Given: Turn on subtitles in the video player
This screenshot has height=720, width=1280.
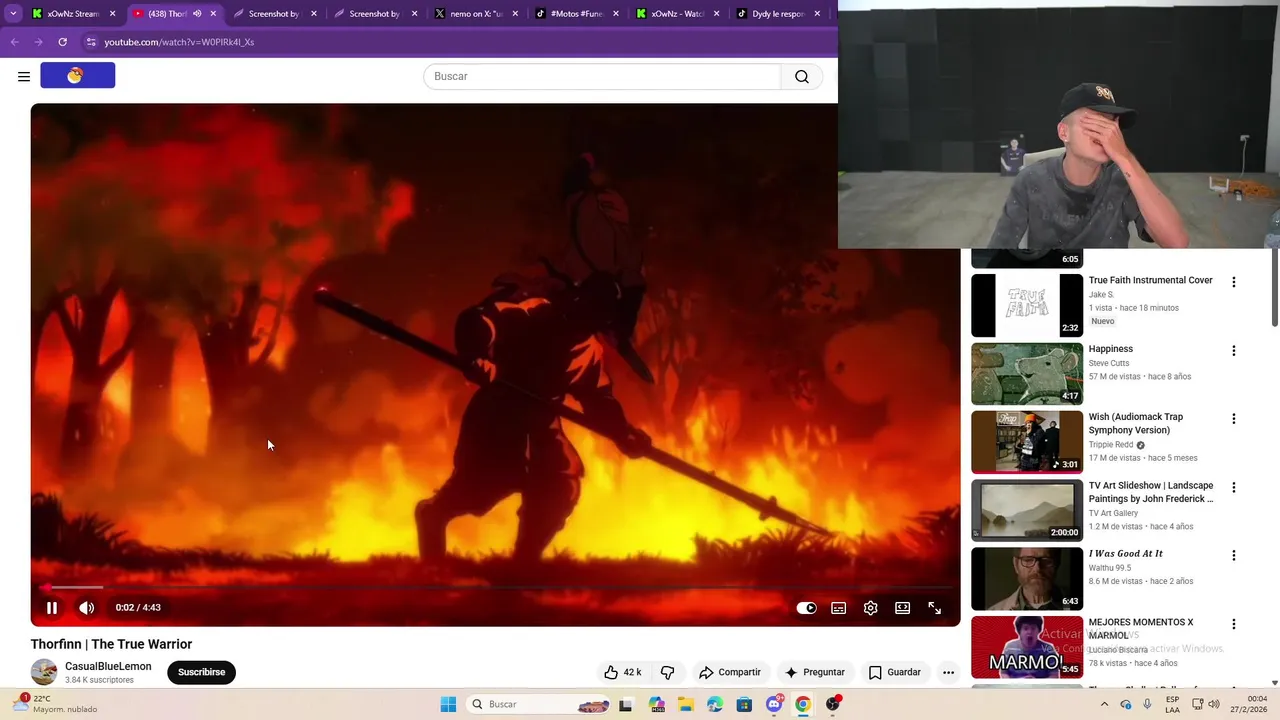Looking at the screenshot, I should click(x=839, y=608).
